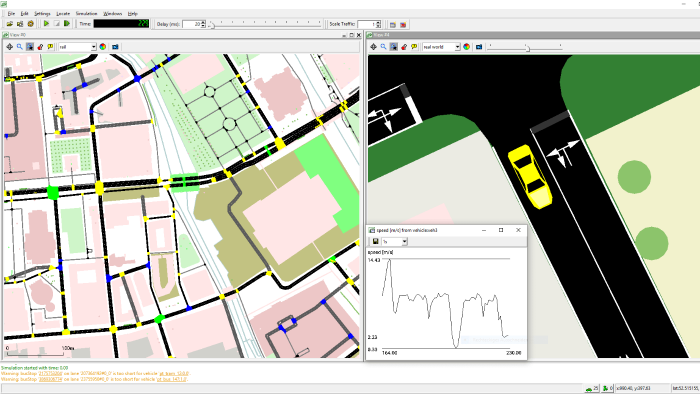Open second busStop link in warning log
This screenshot has height=394, width=700.
coord(50,379)
